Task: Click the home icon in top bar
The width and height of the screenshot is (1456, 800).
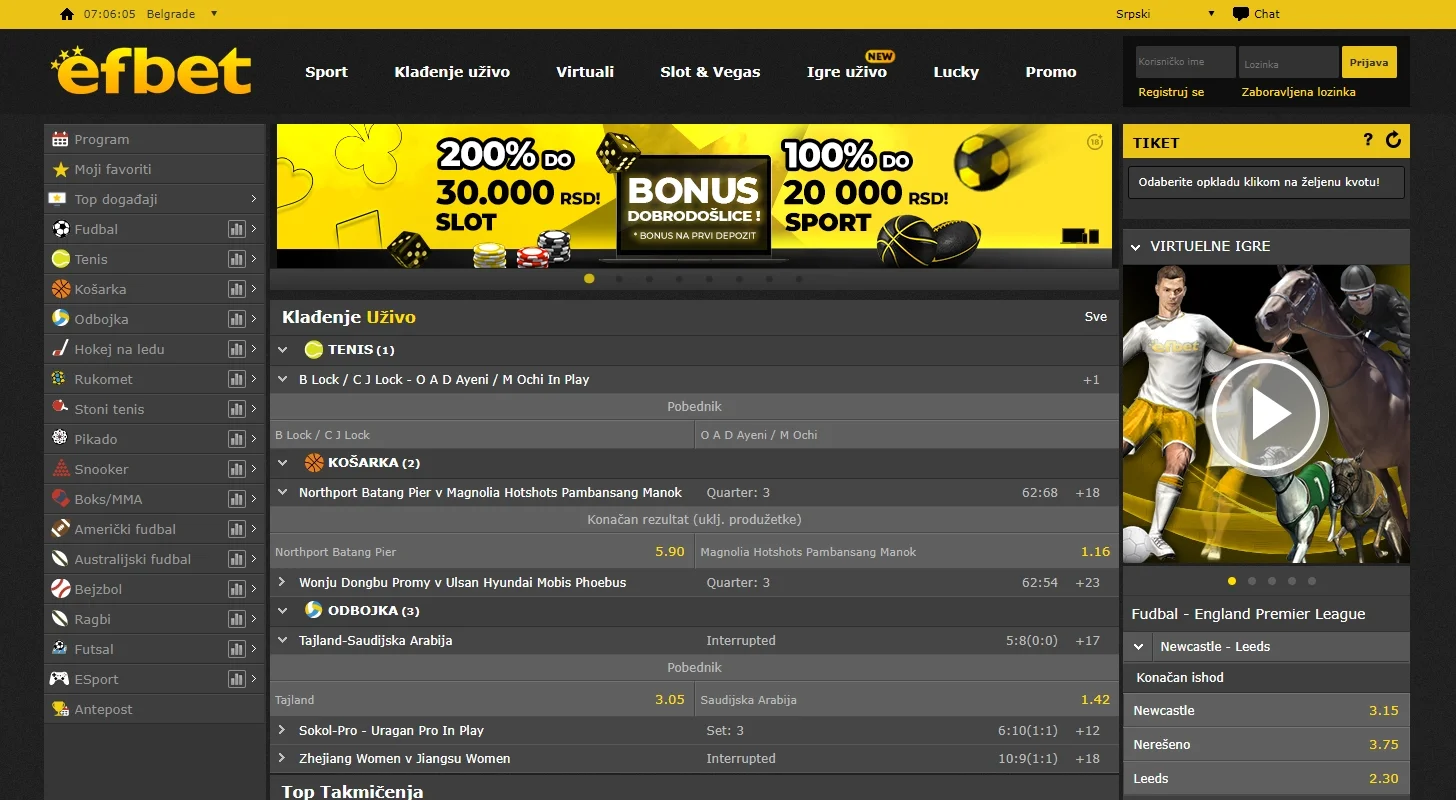Action: (67, 14)
